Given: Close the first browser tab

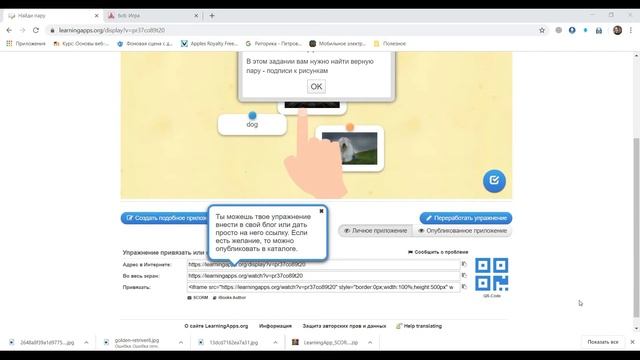Looking at the screenshot, I should tap(96, 16).
